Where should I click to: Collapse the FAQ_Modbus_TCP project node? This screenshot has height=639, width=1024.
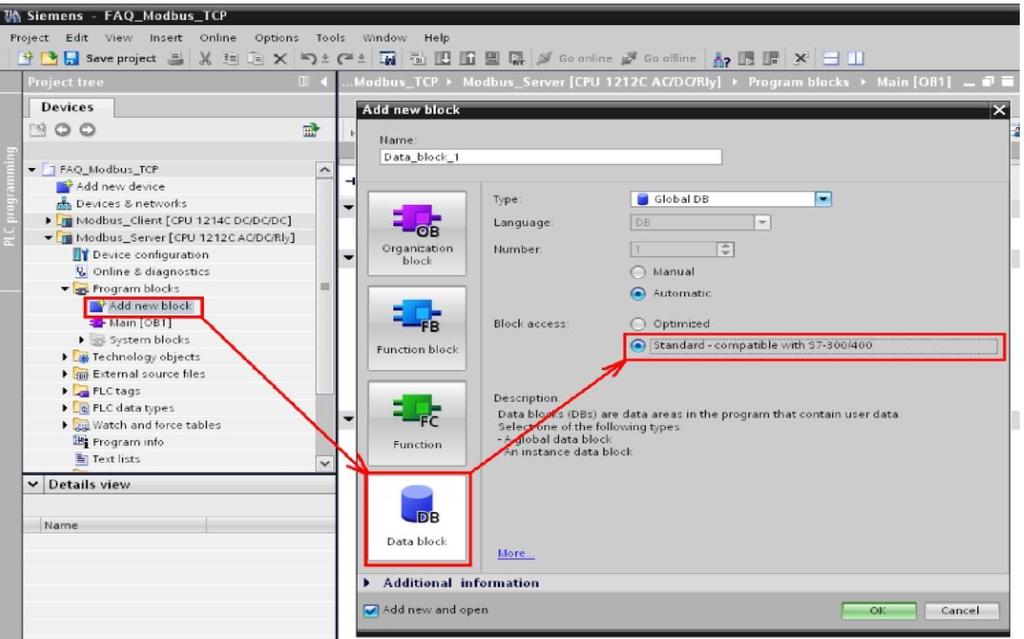click(32, 170)
